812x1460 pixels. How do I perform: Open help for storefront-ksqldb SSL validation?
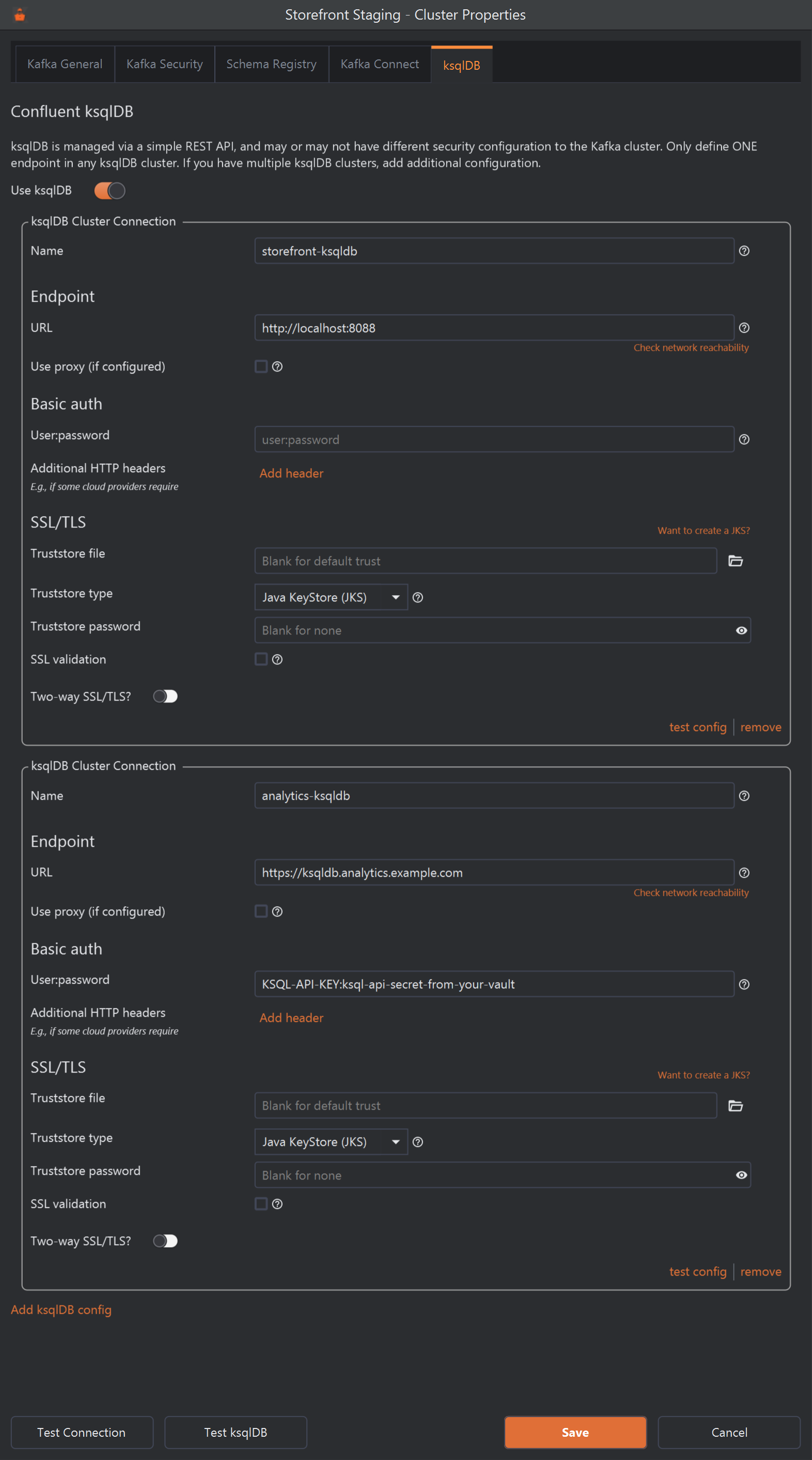click(x=277, y=659)
